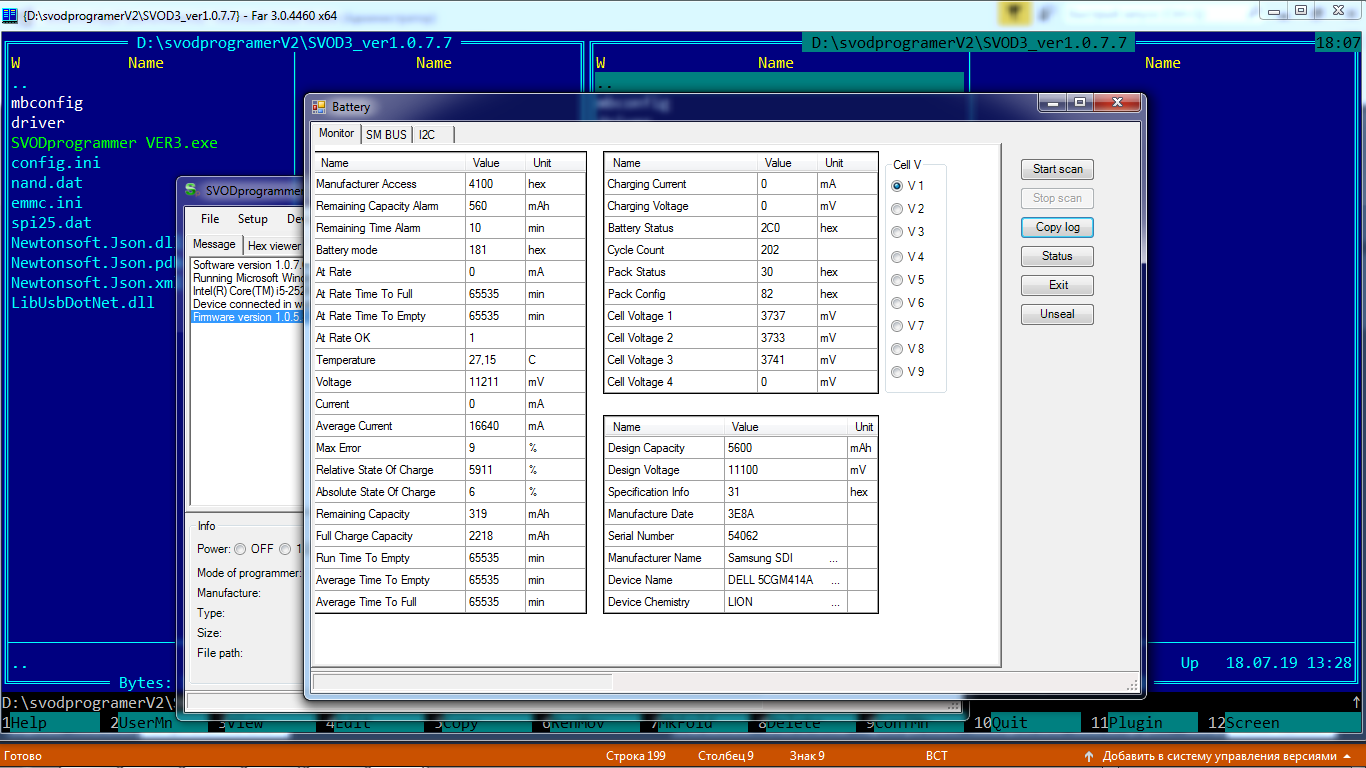Viewport: 1366px width, 768px height.
Task: Click 'Добавить в систему управления версиями' in the status bar
Action: (1219, 756)
